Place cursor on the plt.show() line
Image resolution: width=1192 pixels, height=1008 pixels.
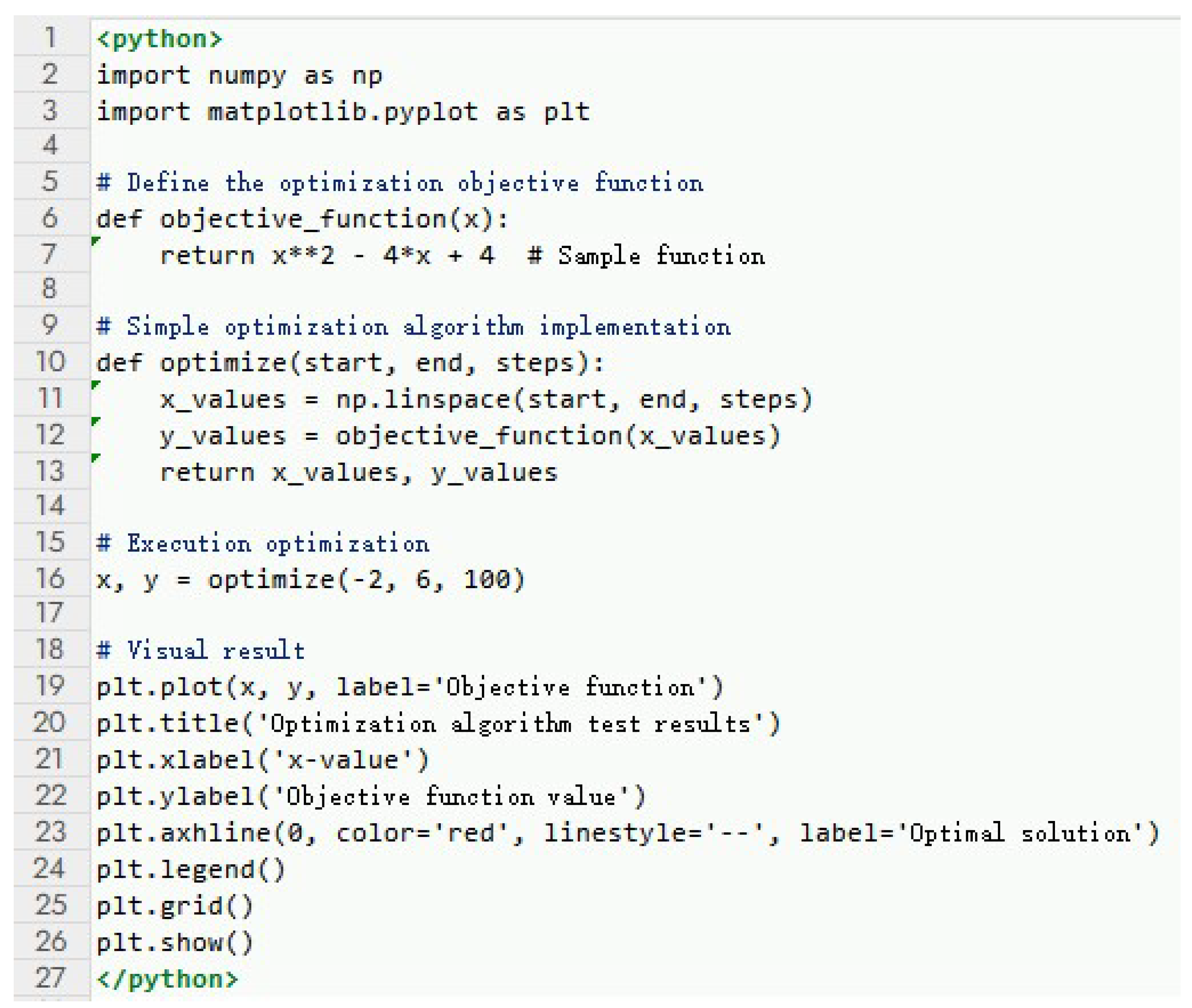click(174, 942)
